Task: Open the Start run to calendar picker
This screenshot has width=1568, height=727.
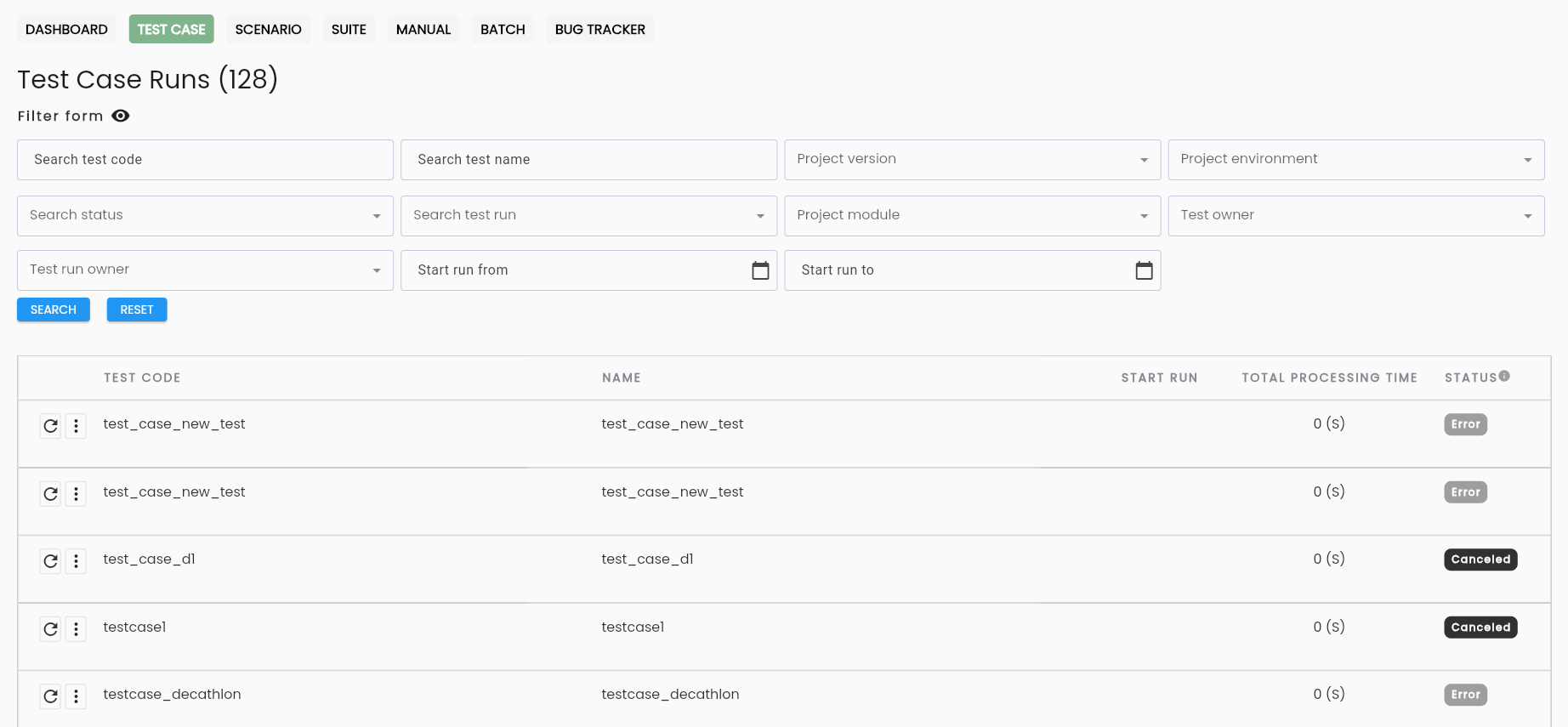Action: (1144, 270)
